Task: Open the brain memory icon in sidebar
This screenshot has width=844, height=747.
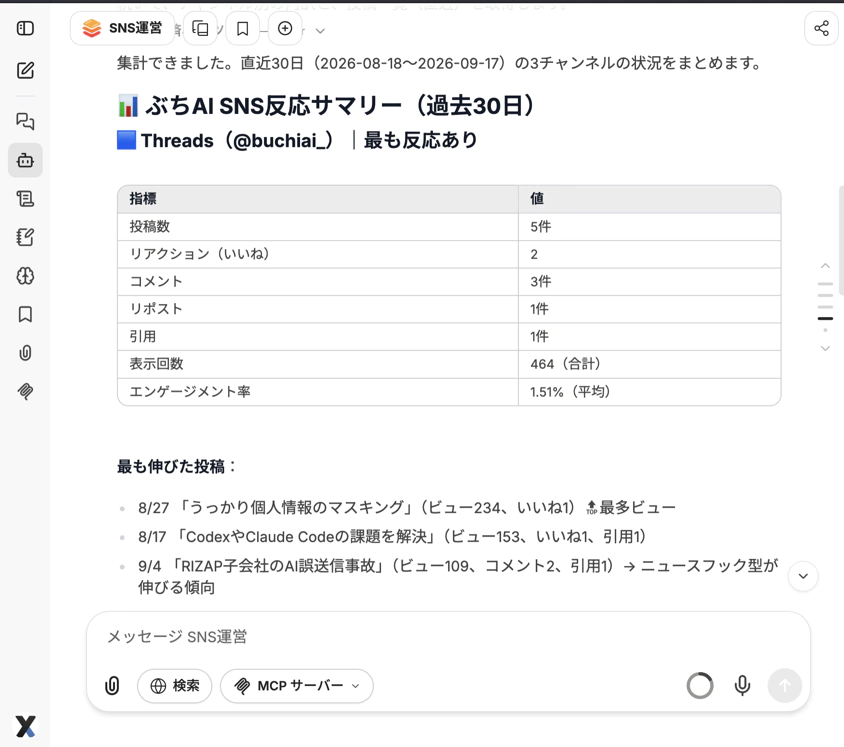Action: 25,276
